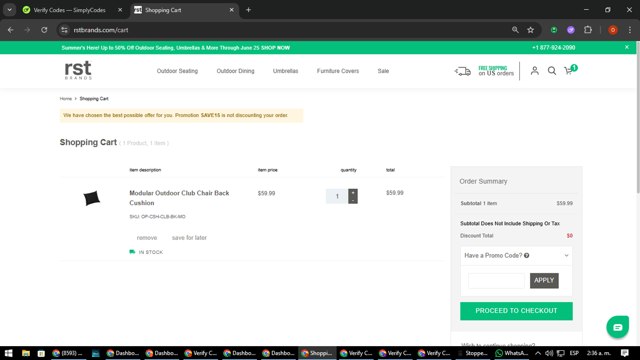The width and height of the screenshot is (640, 360).
Task: Open the tab search dropdown arrow
Action: coord(9,10)
